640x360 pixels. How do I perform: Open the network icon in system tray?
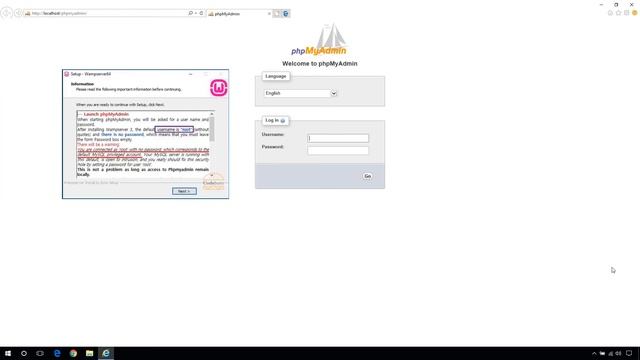611,353
